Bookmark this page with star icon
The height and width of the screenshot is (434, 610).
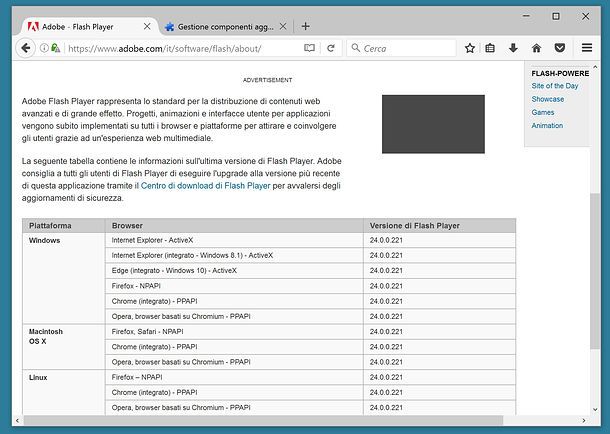click(470, 47)
